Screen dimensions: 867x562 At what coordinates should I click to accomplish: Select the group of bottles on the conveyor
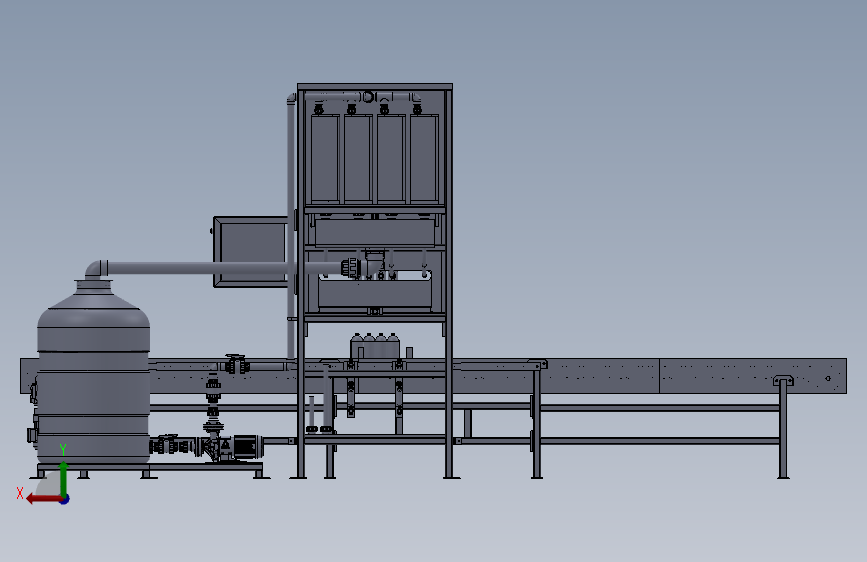point(375,346)
